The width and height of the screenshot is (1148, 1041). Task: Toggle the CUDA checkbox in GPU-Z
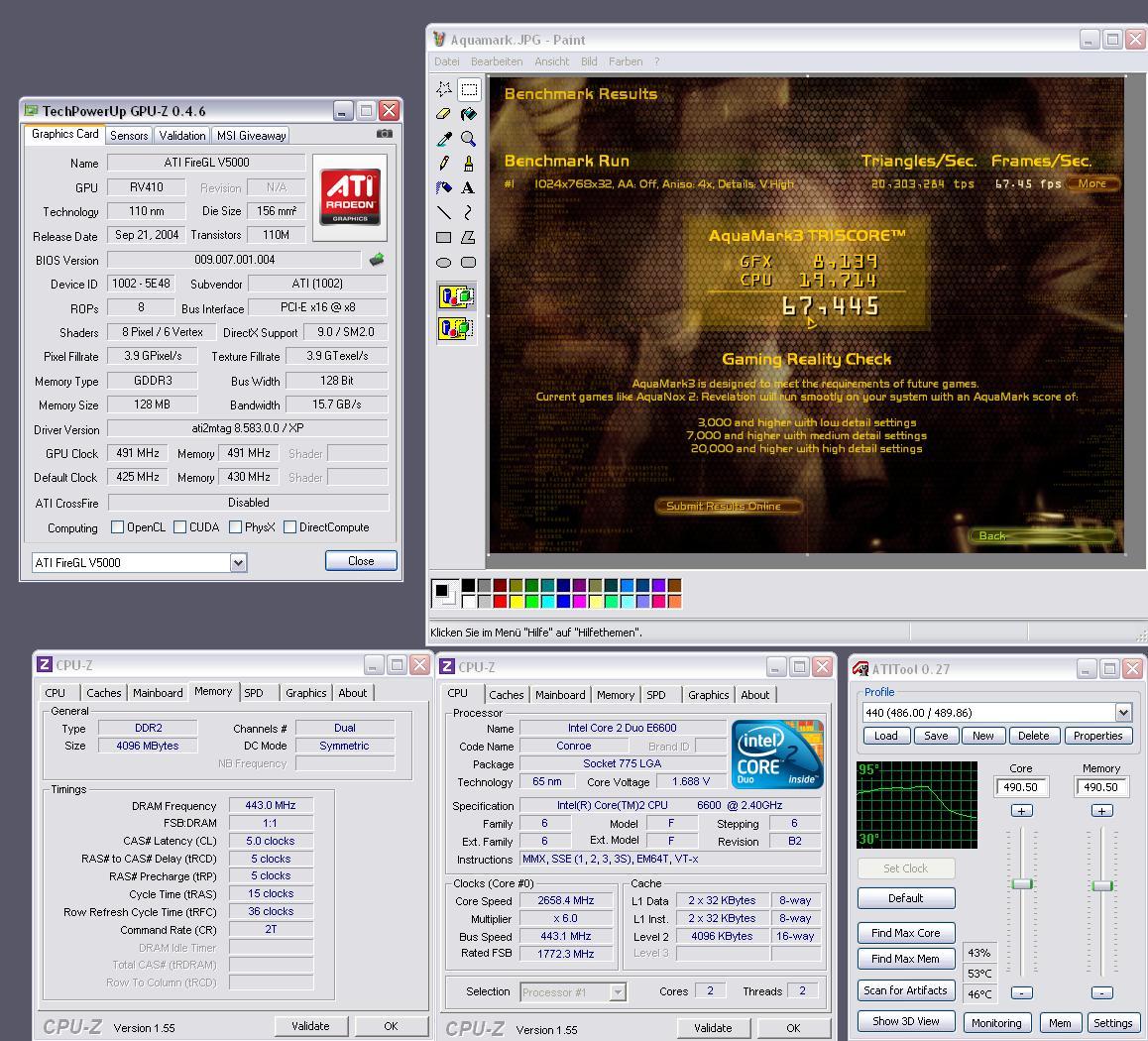[179, 527]
